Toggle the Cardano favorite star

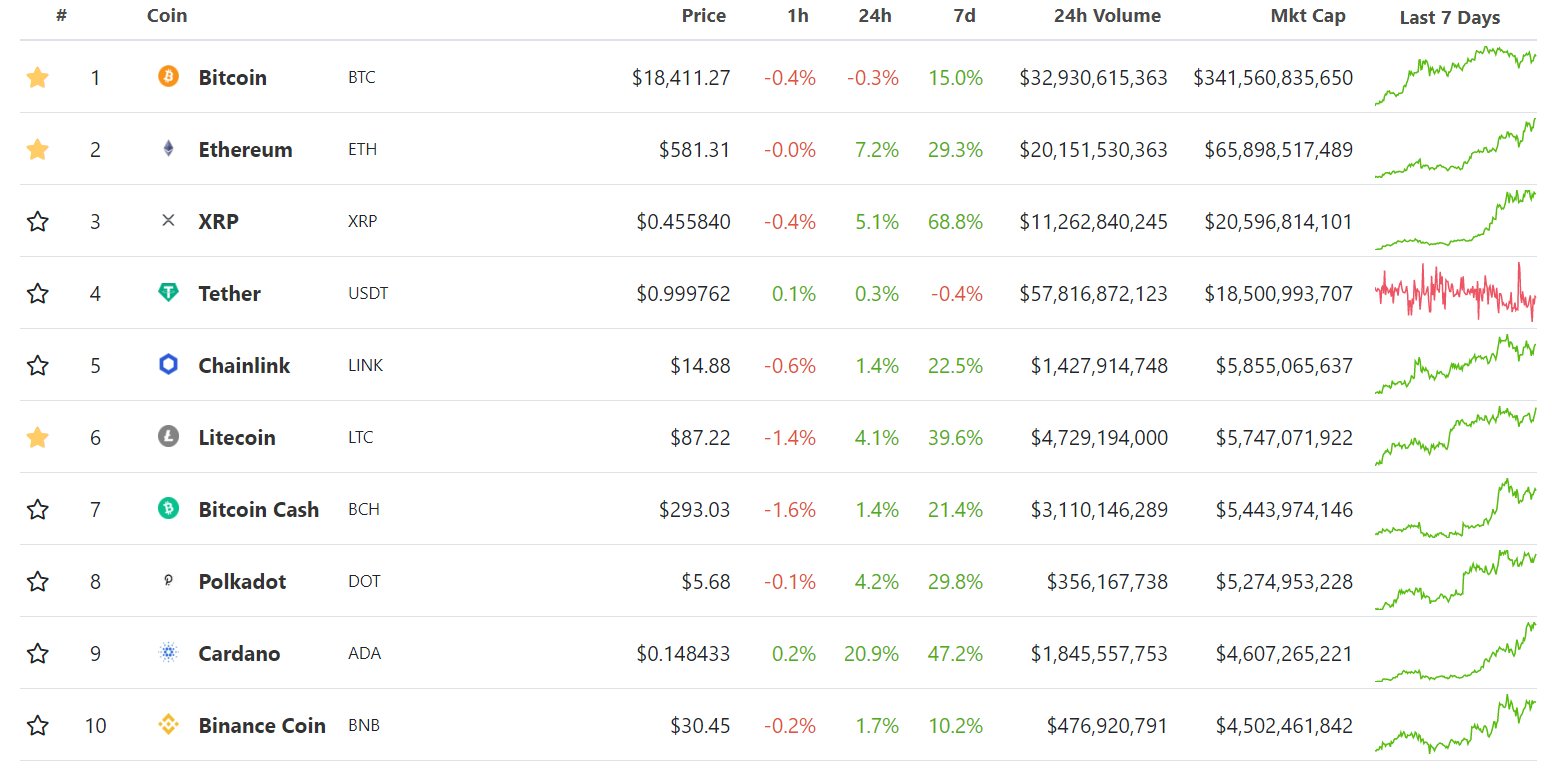37,653
